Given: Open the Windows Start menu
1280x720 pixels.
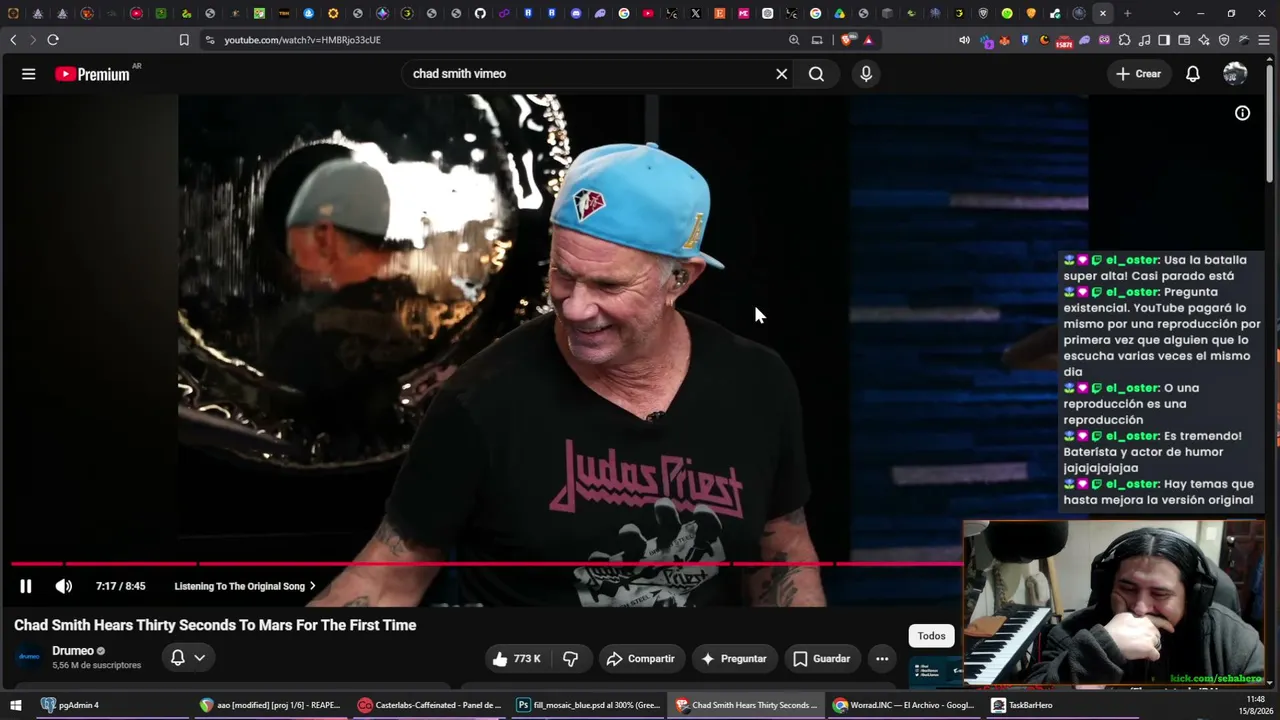Looking at the screenshot, I should coord(15,705).
